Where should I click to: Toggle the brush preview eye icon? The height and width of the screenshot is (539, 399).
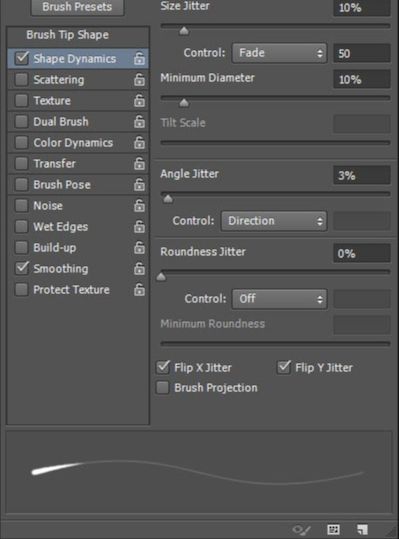click(301, 530)
